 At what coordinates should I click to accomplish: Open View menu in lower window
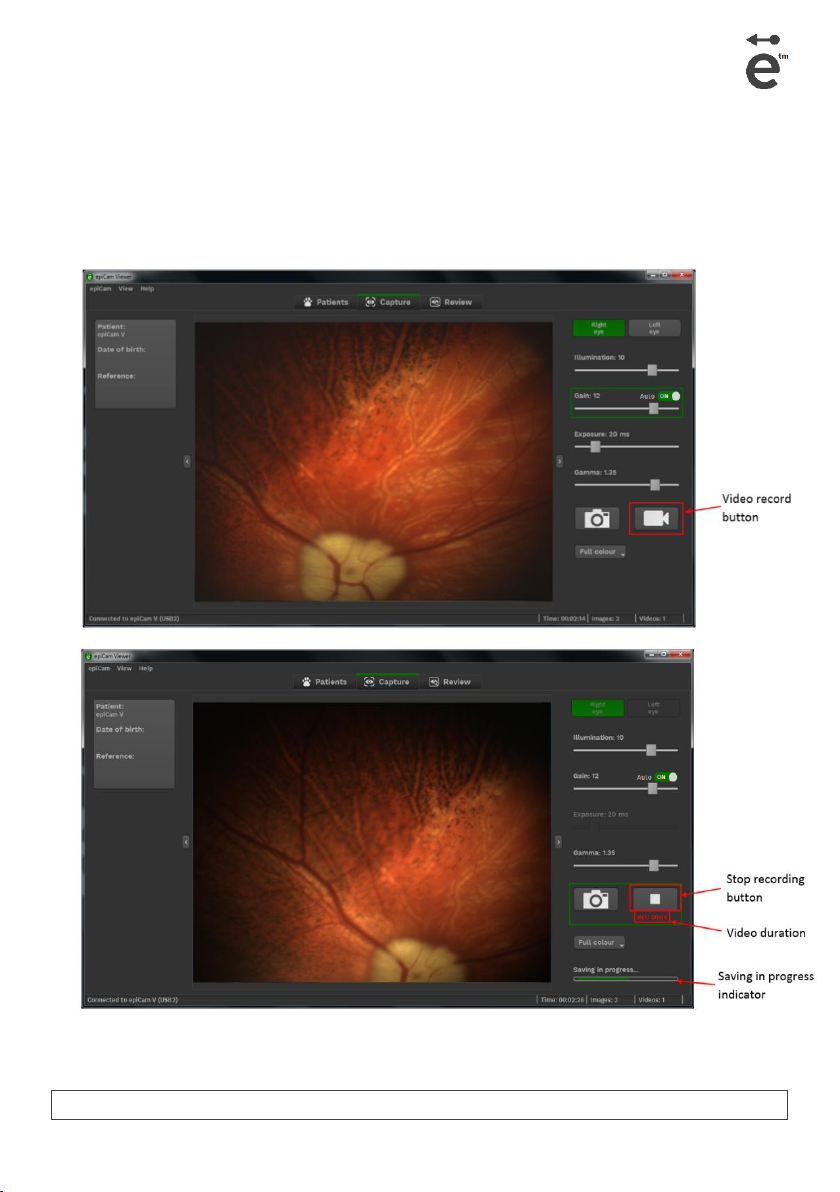[124, 668]
